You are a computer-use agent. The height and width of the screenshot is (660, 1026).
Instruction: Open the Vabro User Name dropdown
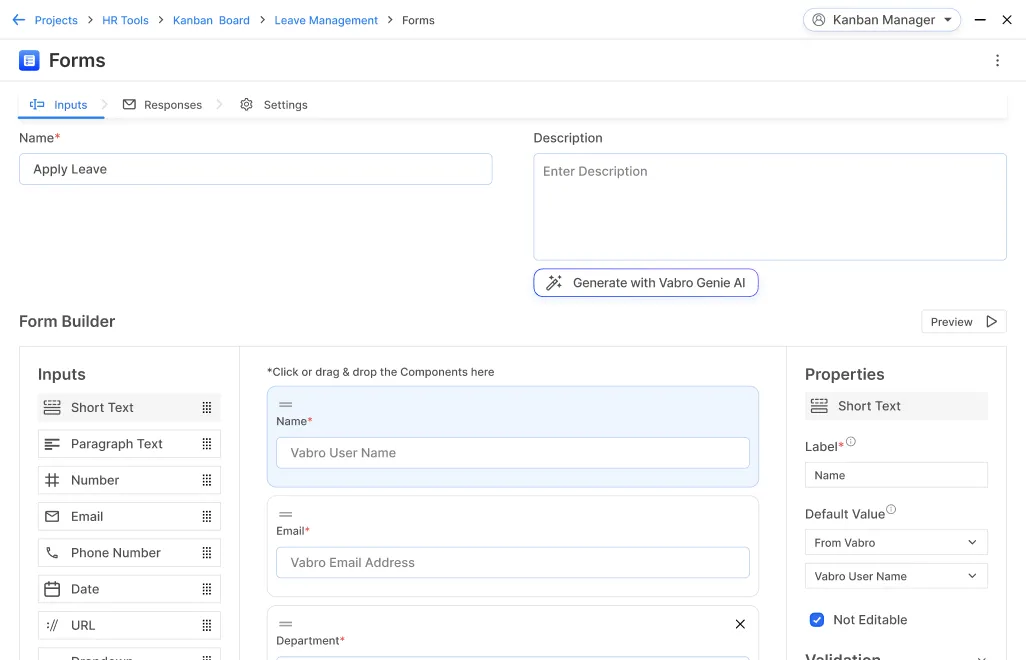click(x=895, y=577)
